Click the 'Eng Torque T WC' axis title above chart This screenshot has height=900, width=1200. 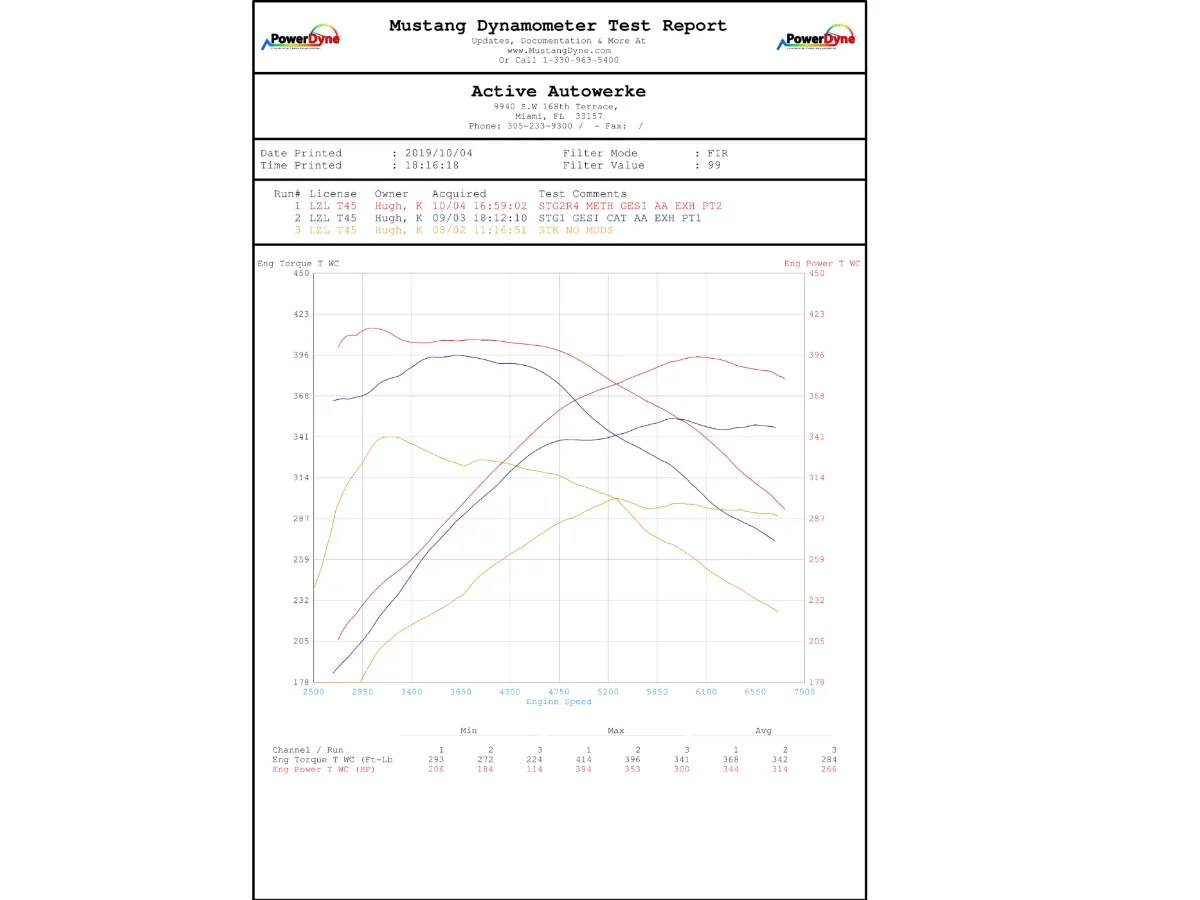click(x=298, y=263)
